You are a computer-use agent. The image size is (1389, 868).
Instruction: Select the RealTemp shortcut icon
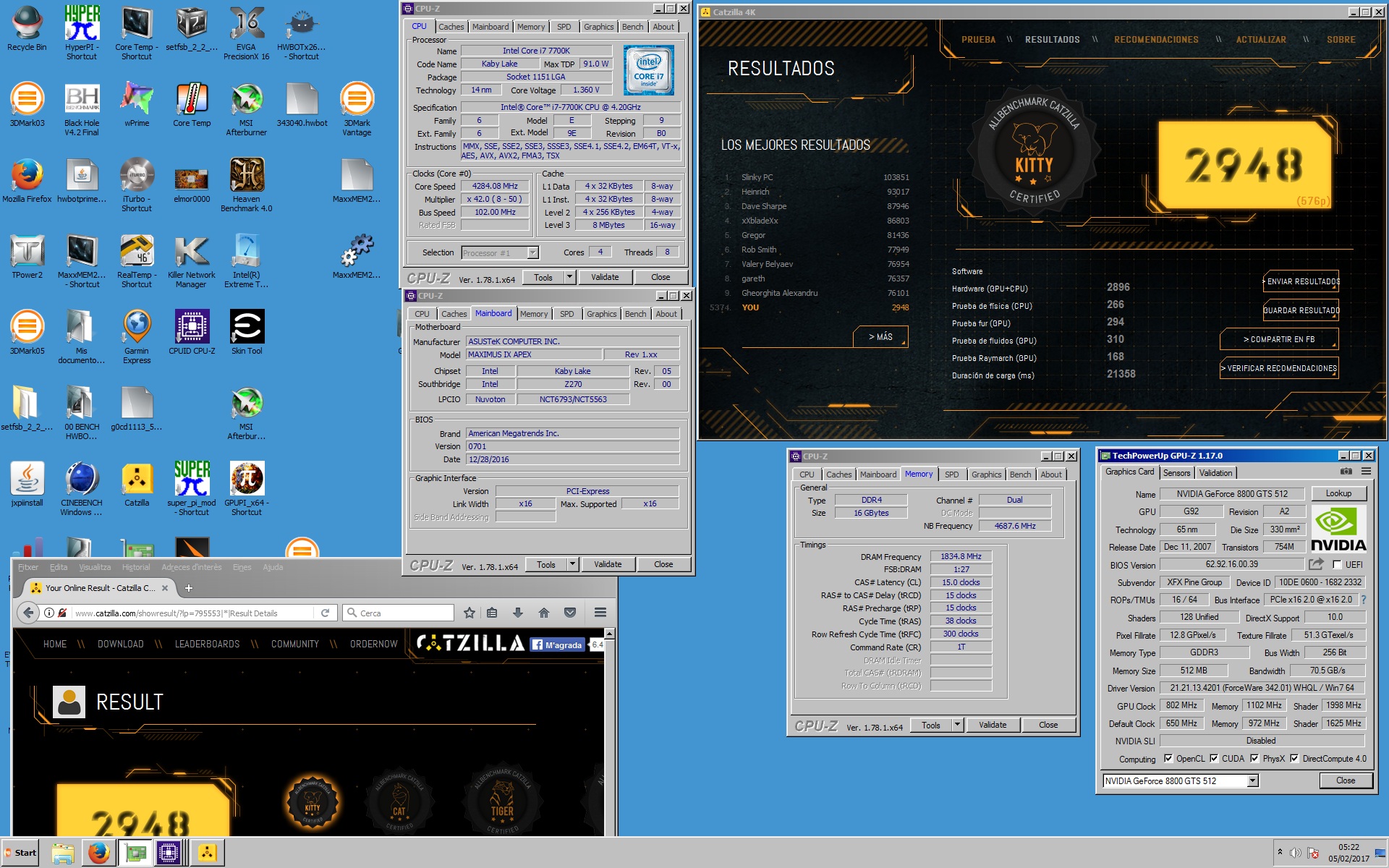(x=137, y=261)
